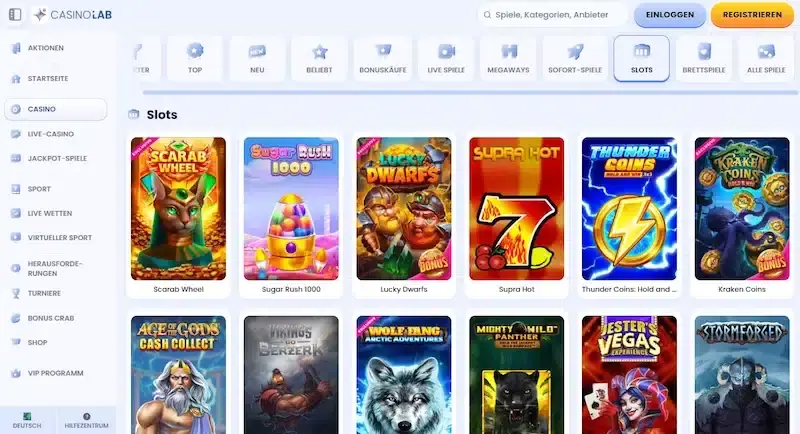Viewport: 800px width, 434px height.
Task: Collapse the sidebar with the panel icon
Action: 15,14
